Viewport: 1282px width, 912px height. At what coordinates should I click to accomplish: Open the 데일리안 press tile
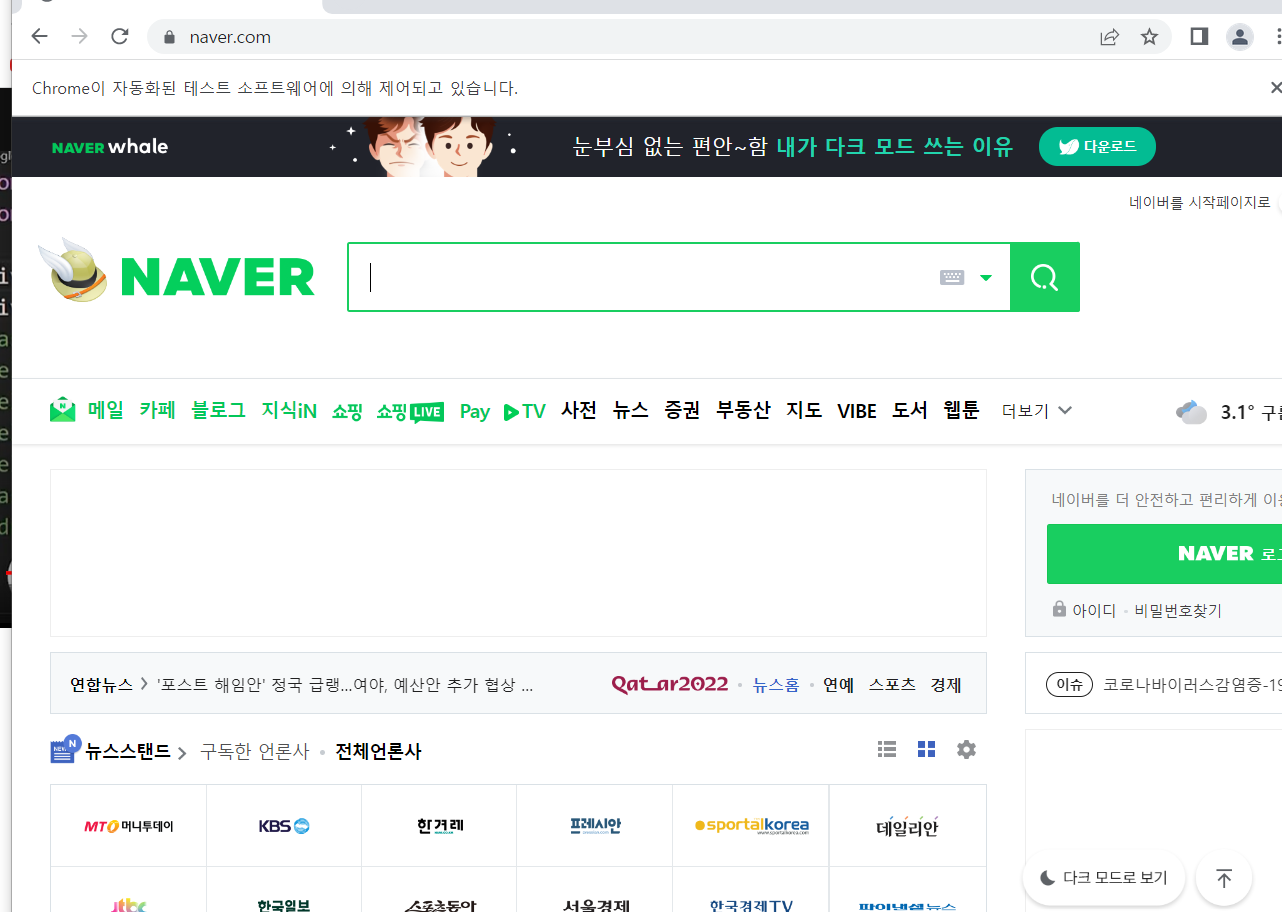907,826
